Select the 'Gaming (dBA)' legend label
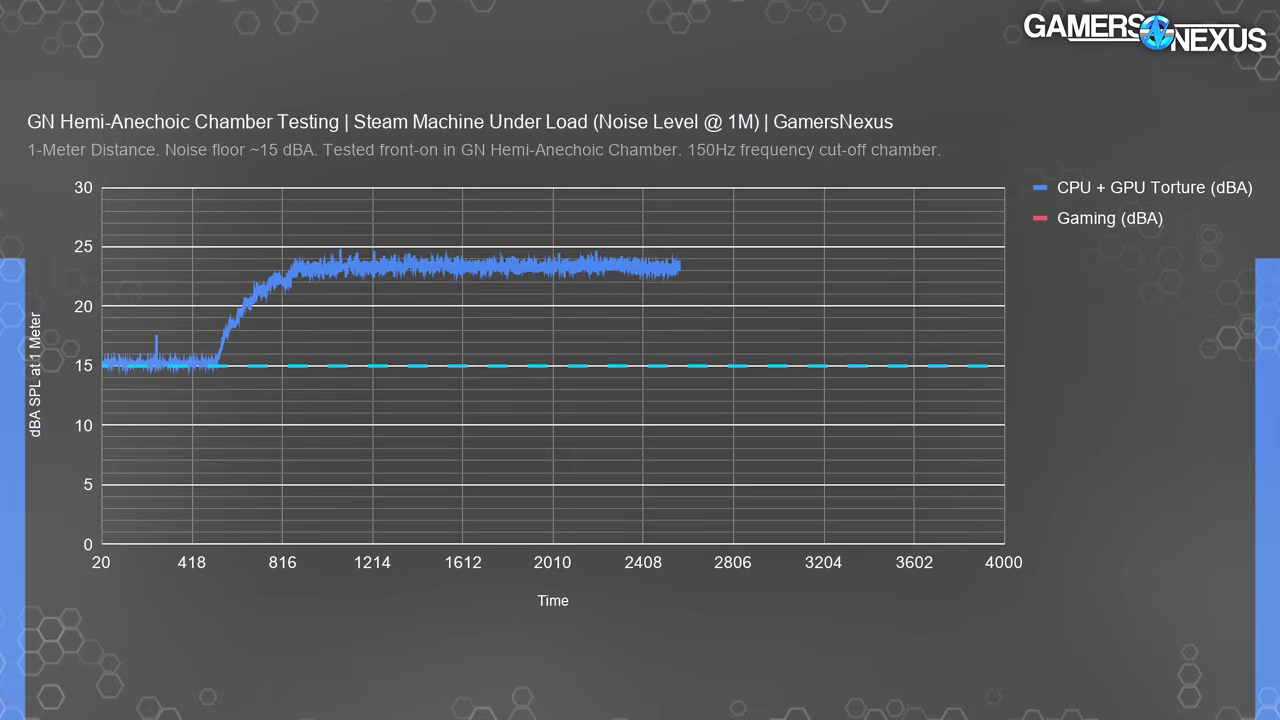This screenshot has width=1280, height=720. click(x=1110, y=218)
